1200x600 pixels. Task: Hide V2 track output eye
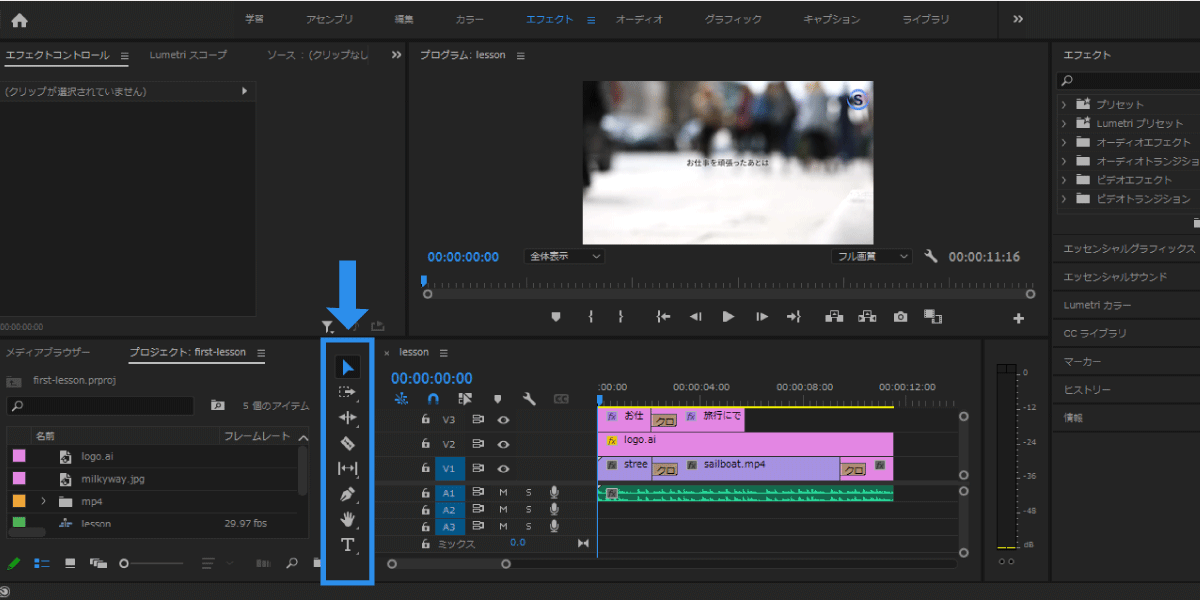click(504, 444)
